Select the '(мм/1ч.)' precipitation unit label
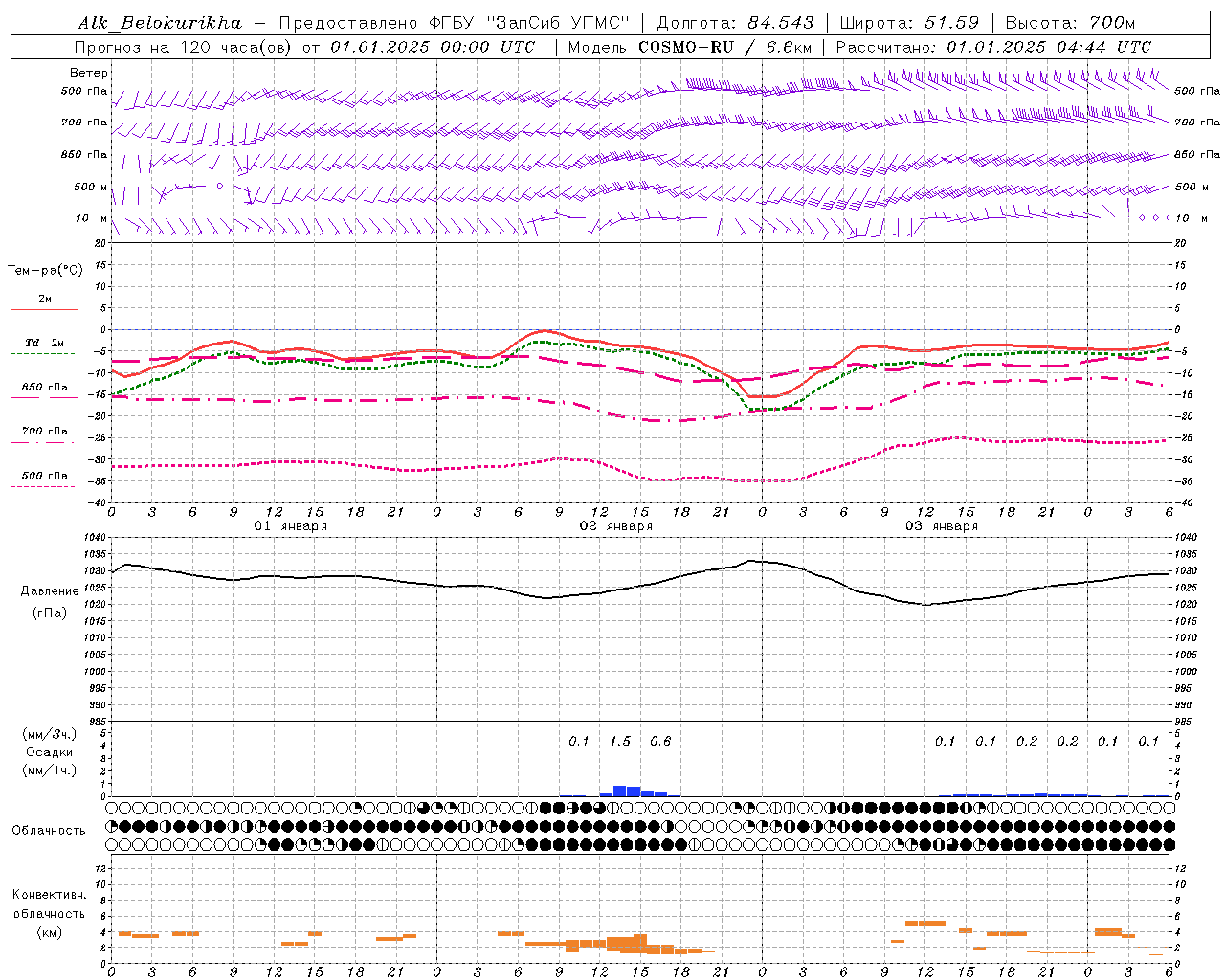 [x=50, y=770]
